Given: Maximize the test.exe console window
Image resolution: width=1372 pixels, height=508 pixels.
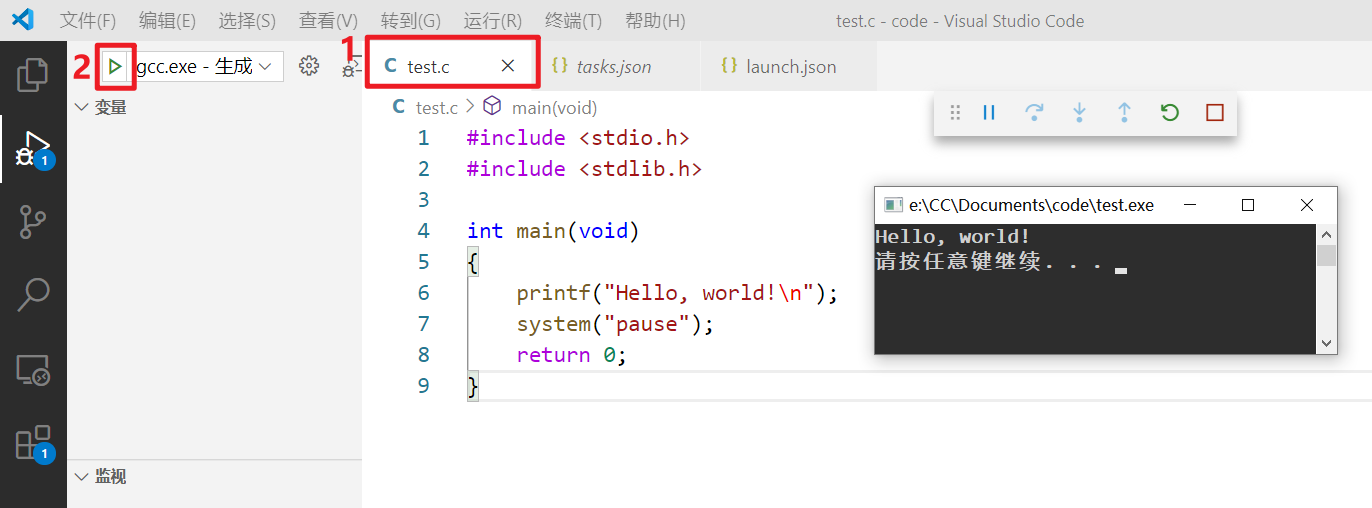Looking at the screenshot, I should (1248, 205).
